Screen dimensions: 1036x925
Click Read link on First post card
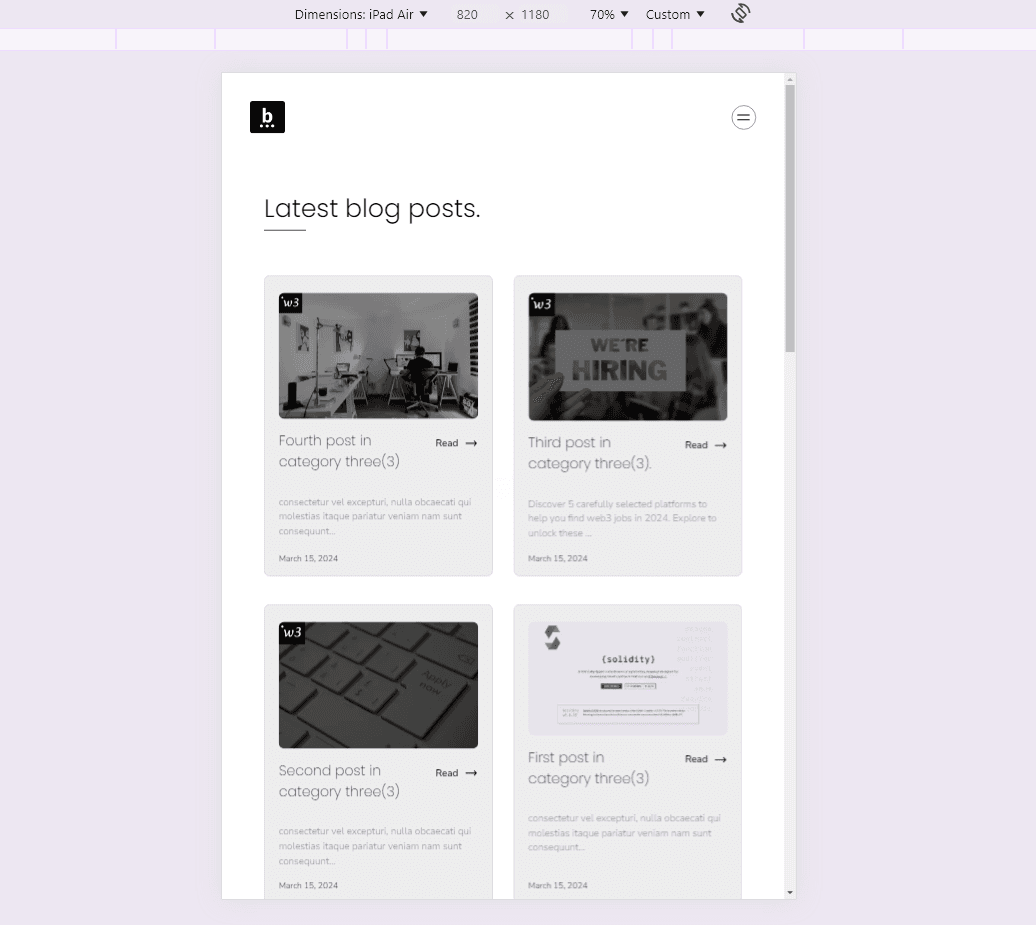(x=696, y=758)
